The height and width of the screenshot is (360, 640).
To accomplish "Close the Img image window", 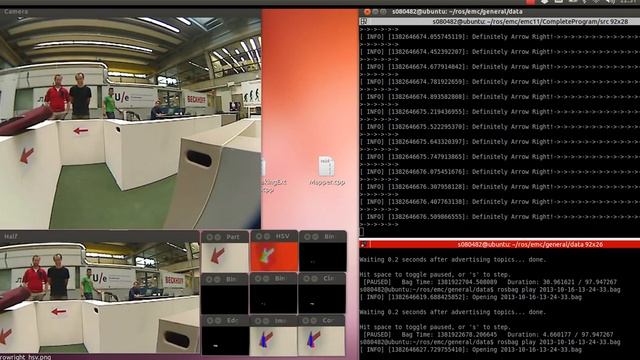I will 259,321.
